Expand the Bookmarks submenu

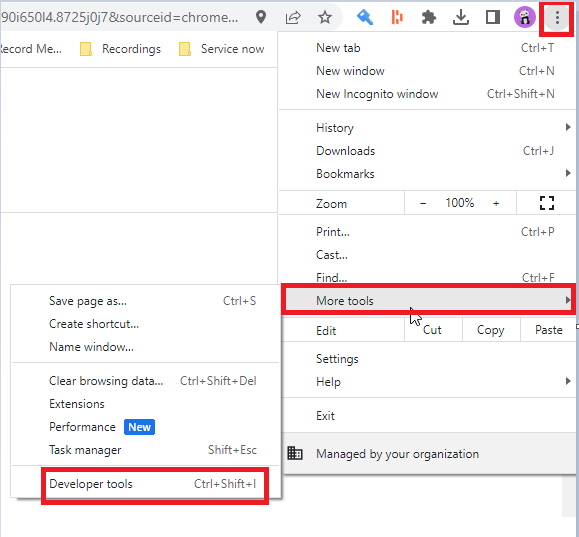pyautogui.click(x=427, y=174)
